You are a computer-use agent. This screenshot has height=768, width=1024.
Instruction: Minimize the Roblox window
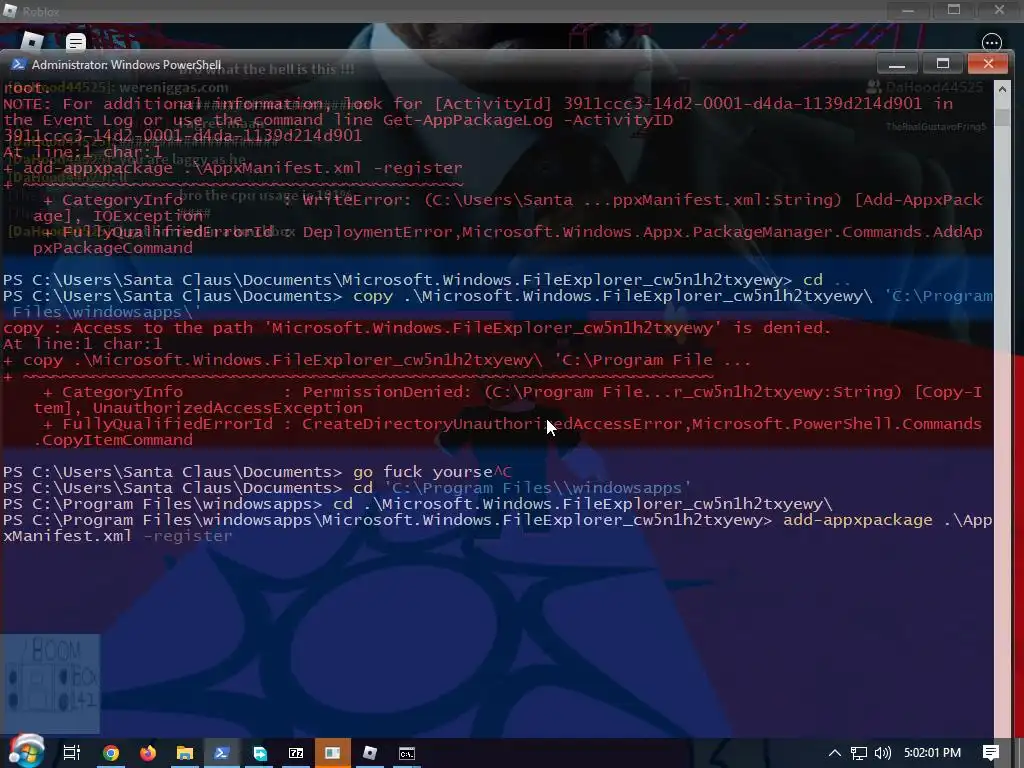[x=908, y=10]
